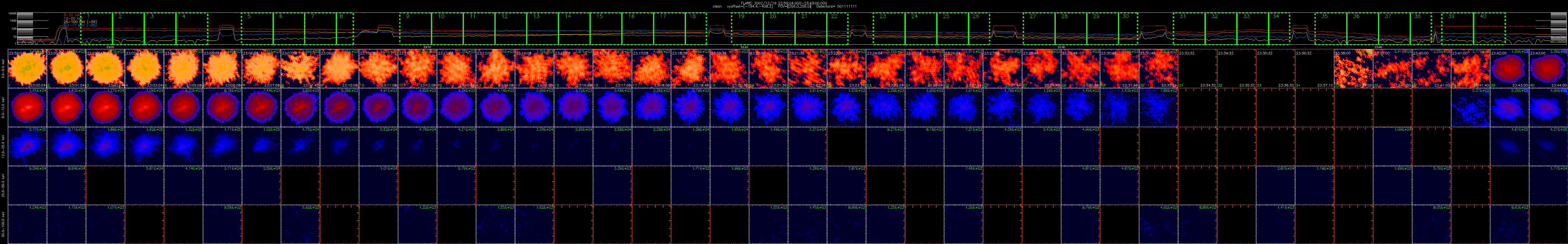Image resolution: width=1568 pixels, height=244 pixels.
Task: Open the 3.0-6.0 keV frame starting 23:17:08
Action: 651,69
